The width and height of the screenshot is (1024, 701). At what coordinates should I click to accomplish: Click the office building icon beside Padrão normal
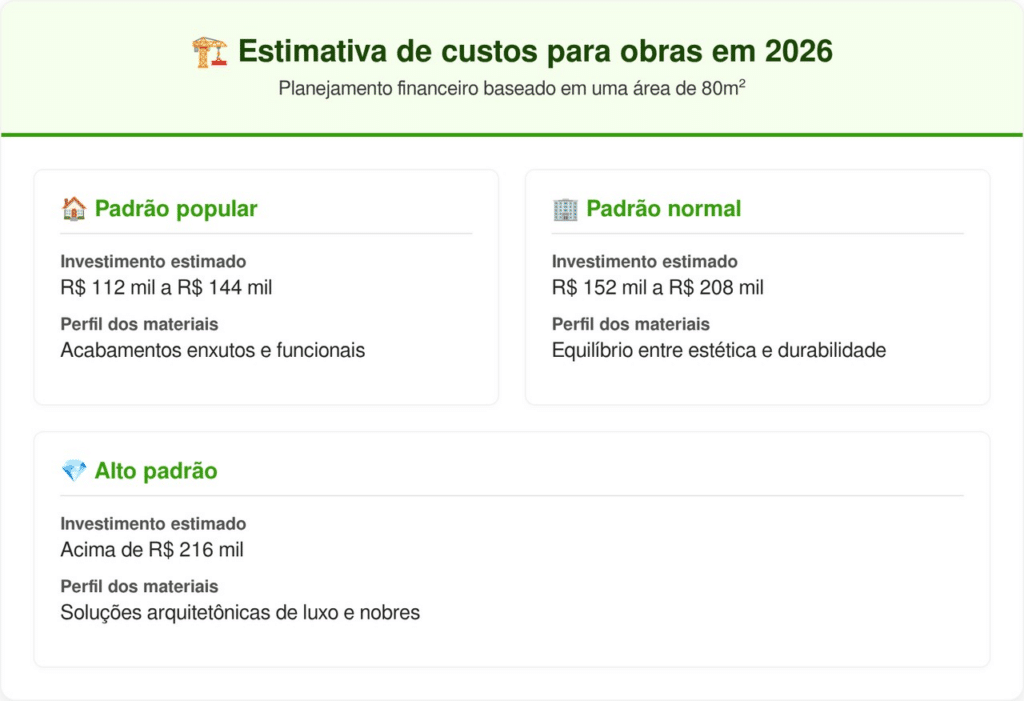click(x=565, y=209)
